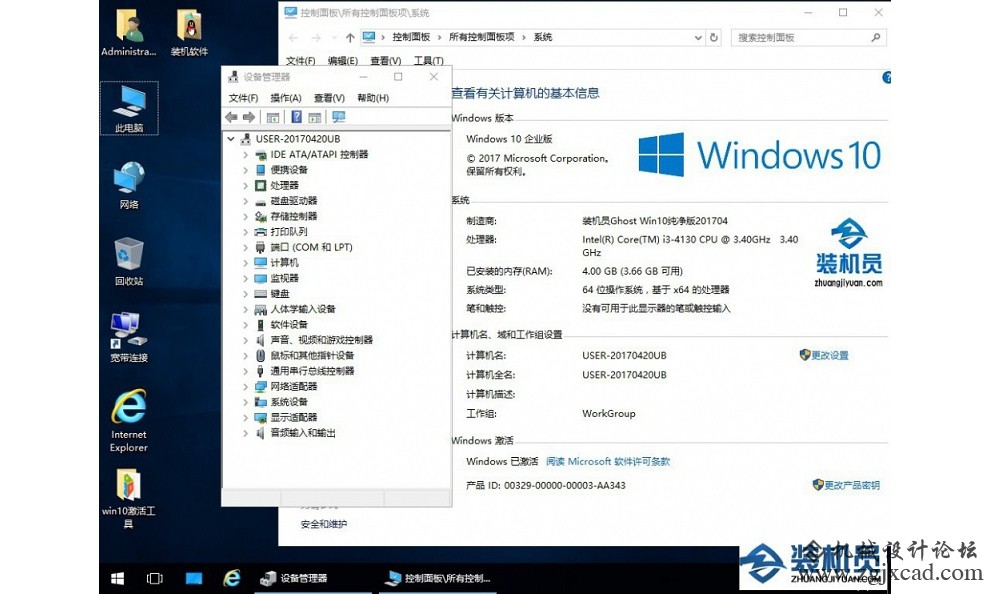Click the blue help toolbar icon in Device Manager

[296, 117]
